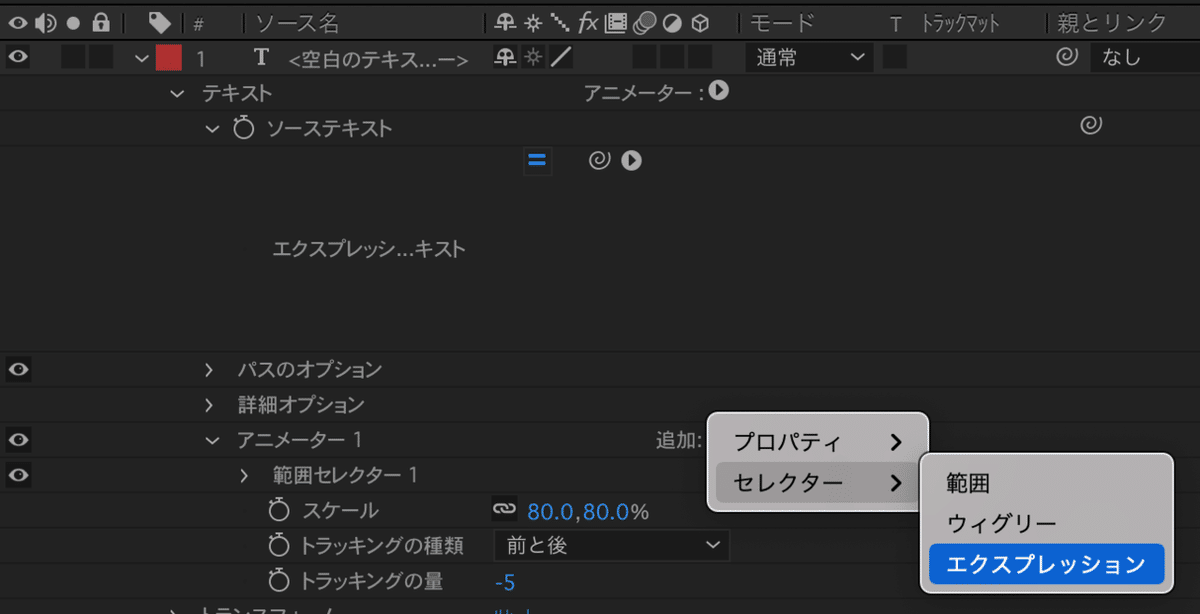Image resolution: width=1200 pixels, height=614 pixels.
Task: Open the 通常 blend mode dropdown
Action: click(808, 57)
